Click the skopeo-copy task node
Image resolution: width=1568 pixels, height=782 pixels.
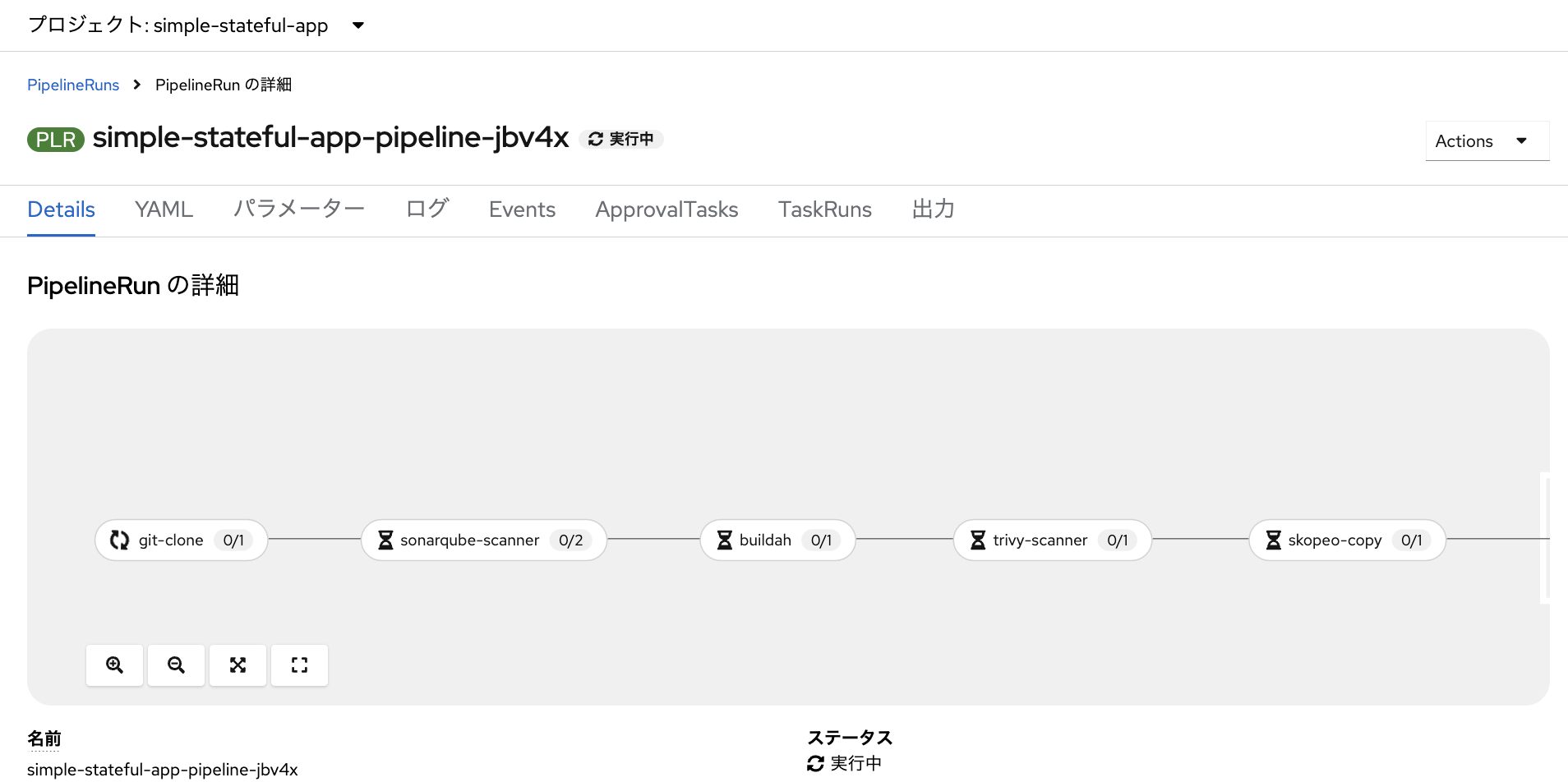1347,540
